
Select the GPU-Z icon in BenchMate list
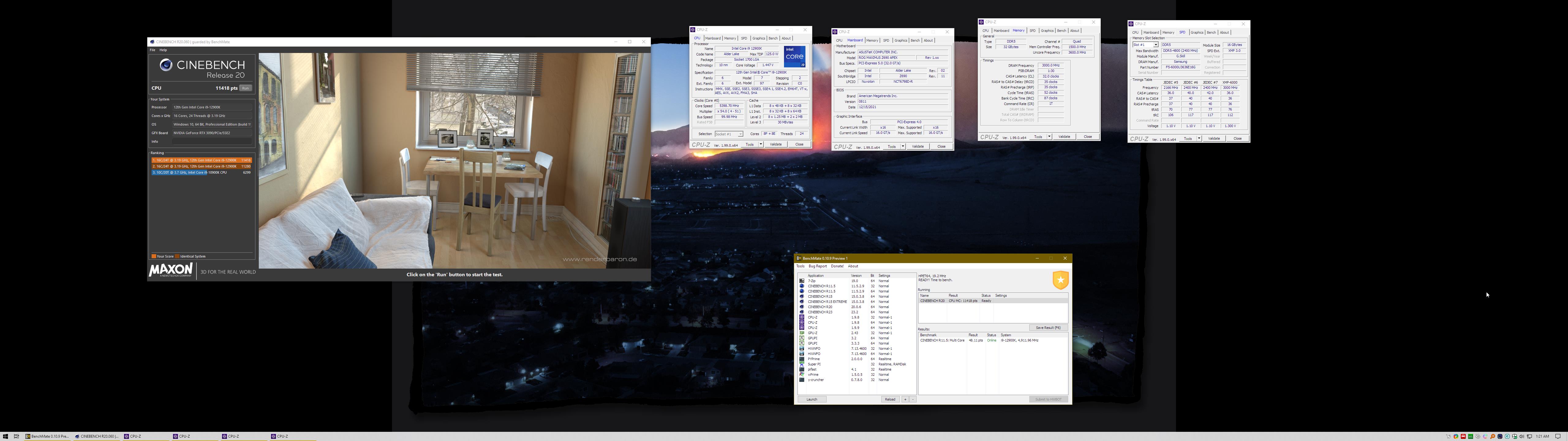coord(802,333)
